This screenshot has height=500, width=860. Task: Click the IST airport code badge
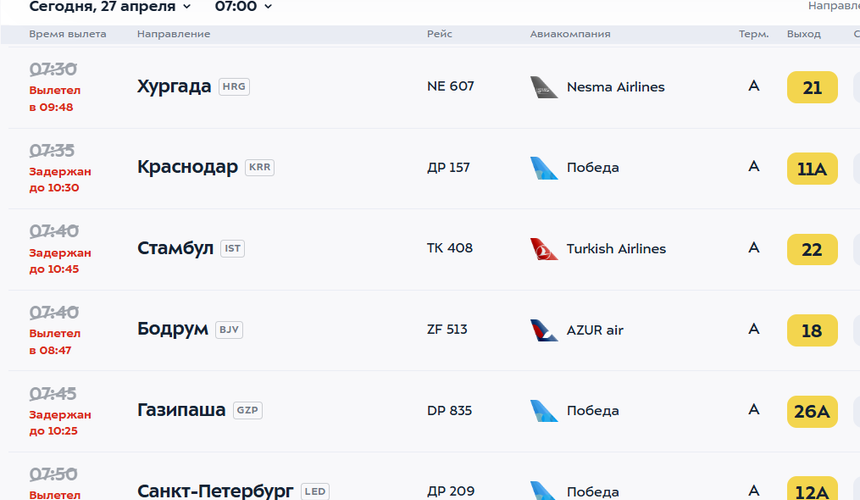tap(232, 249)
